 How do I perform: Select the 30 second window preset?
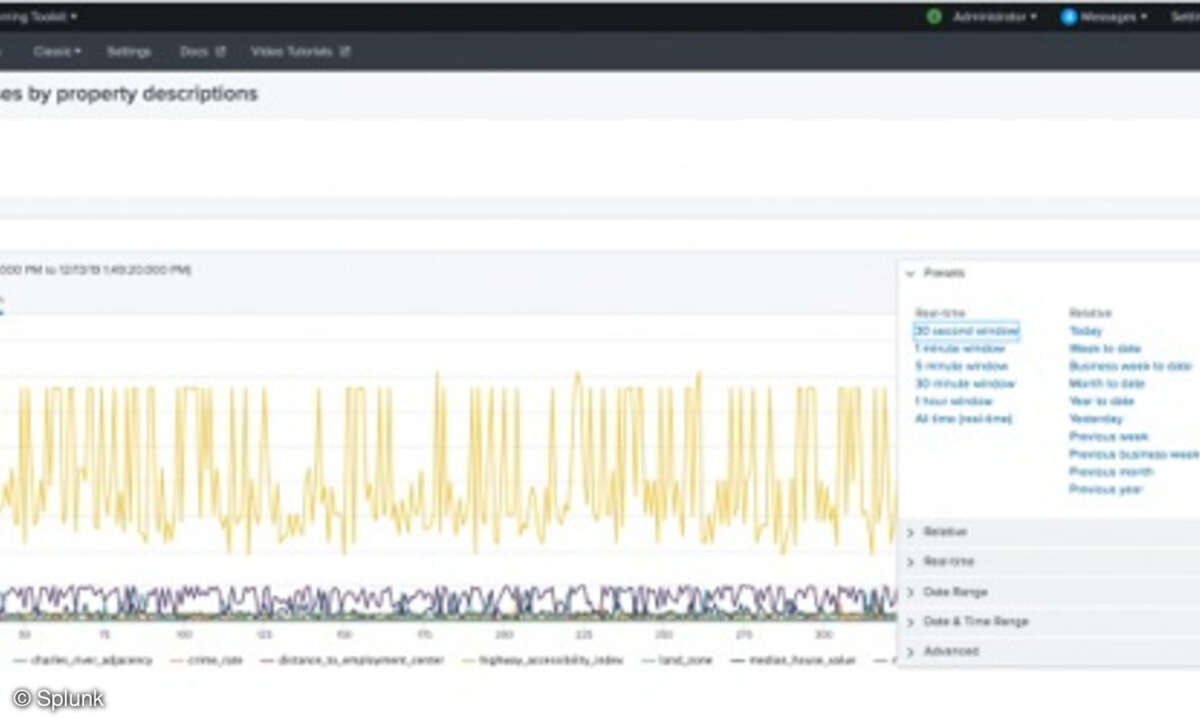click(x=966, y=331)
